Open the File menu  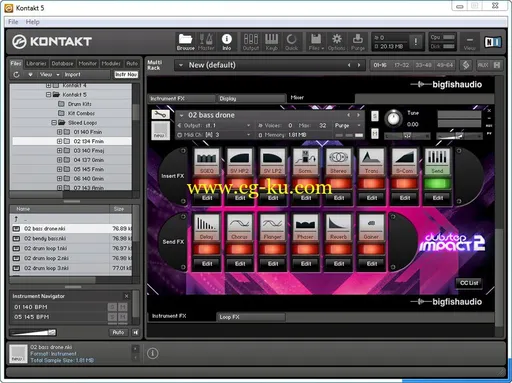click(13, 22)
